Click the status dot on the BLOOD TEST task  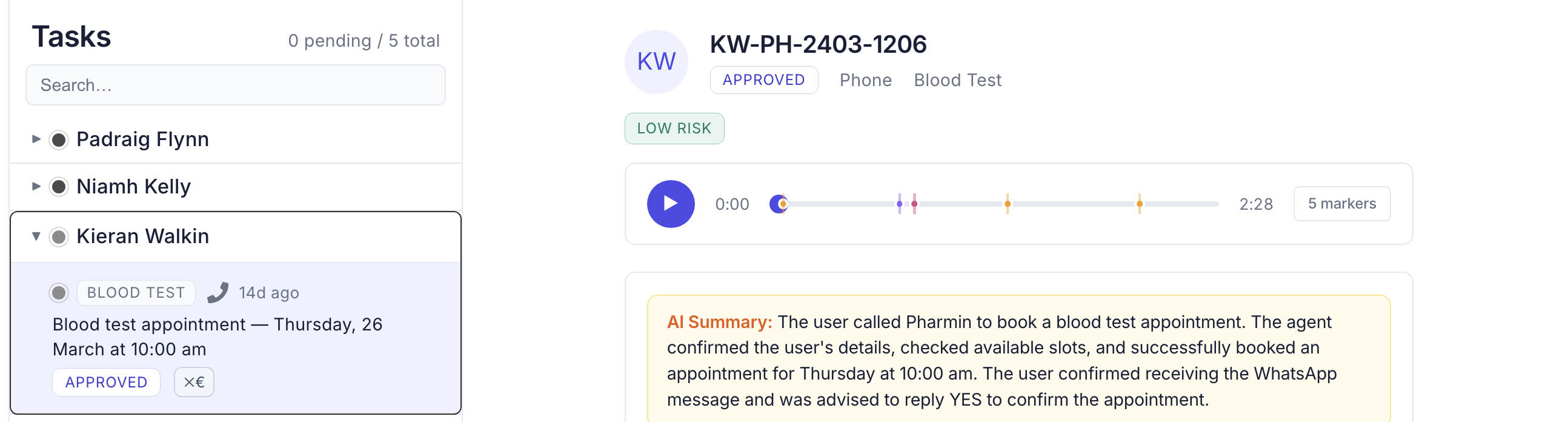pos(59,292)
